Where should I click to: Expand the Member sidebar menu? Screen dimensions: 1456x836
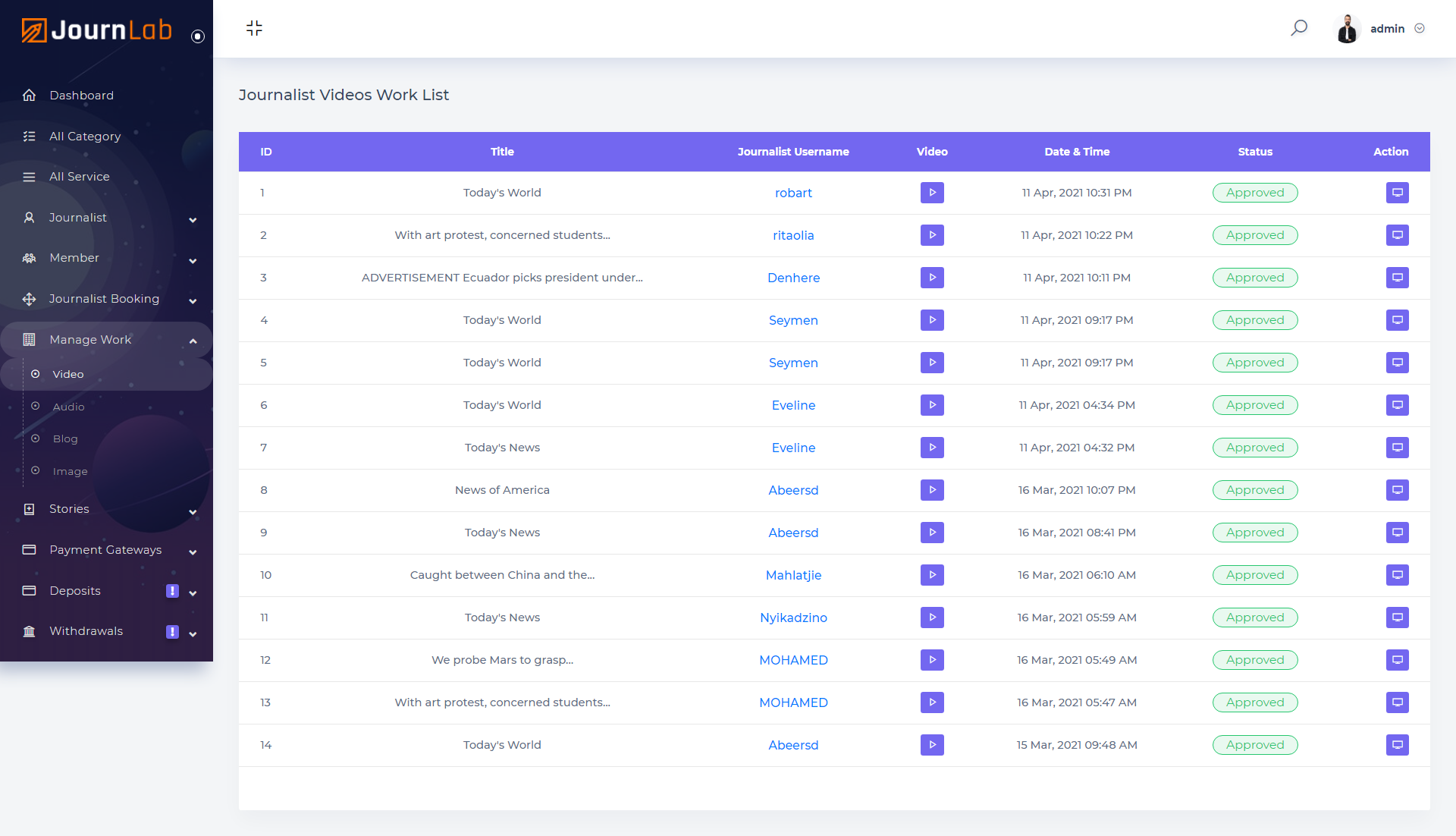click(106, 258)
